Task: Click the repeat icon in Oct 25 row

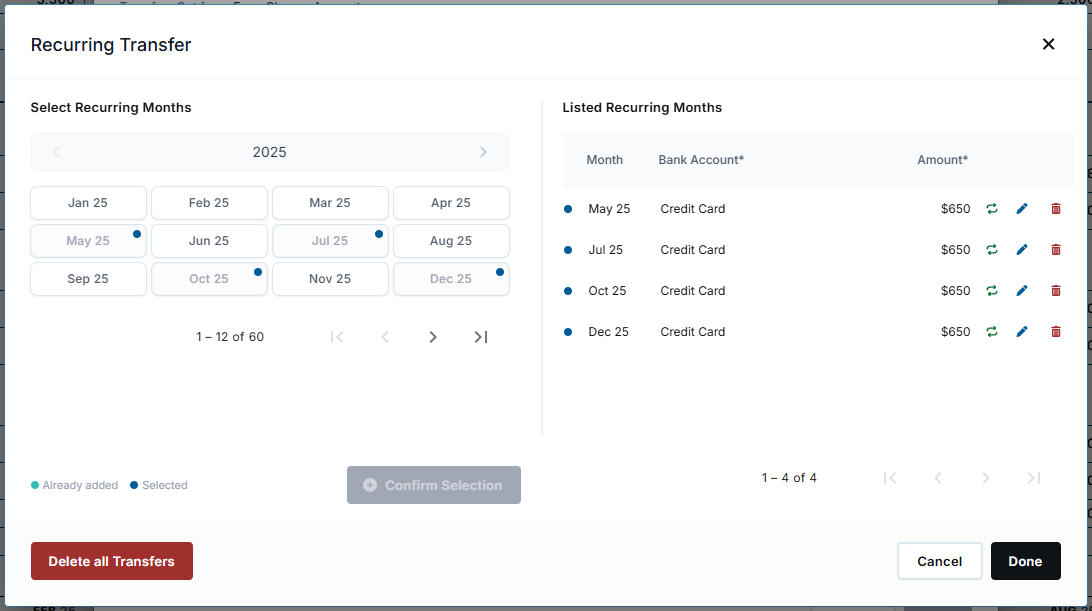Action: pyautogui.click(x=992, y=291)
